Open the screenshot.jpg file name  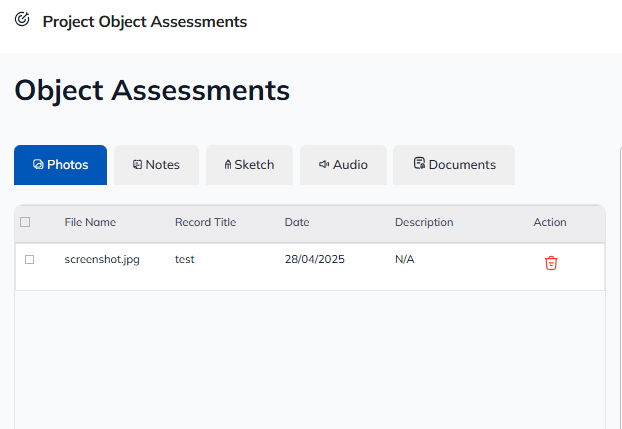[102, 260]
